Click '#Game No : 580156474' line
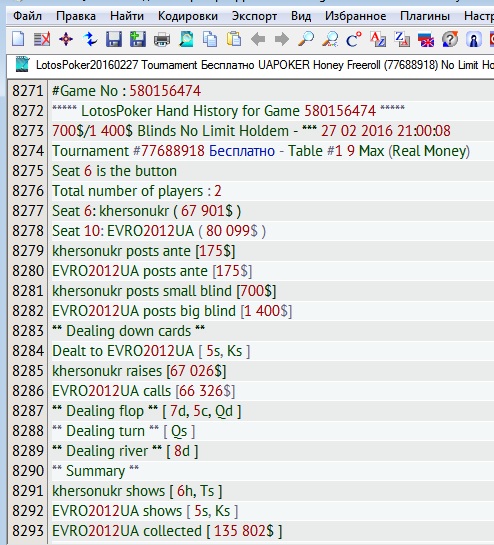This screenshot has height=545, width=494. pyautogui.click(x=127, y=91)
